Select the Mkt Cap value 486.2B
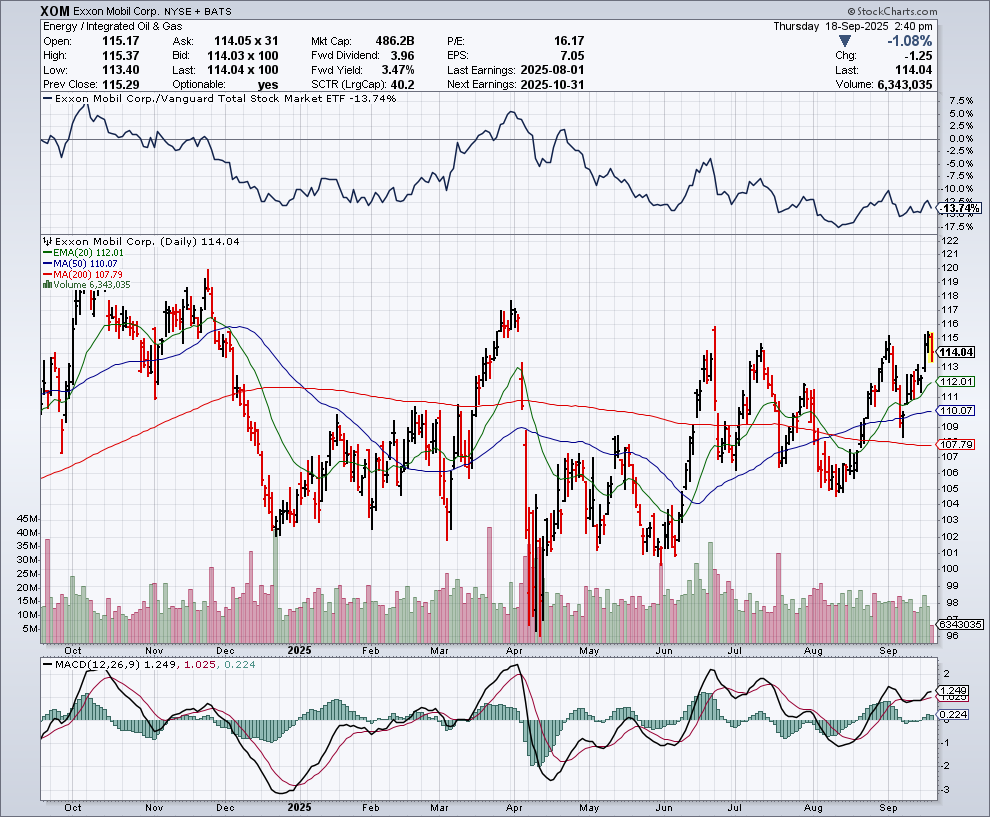The height and width of the screenshot is (817, 990). click(x=395, y=41)
